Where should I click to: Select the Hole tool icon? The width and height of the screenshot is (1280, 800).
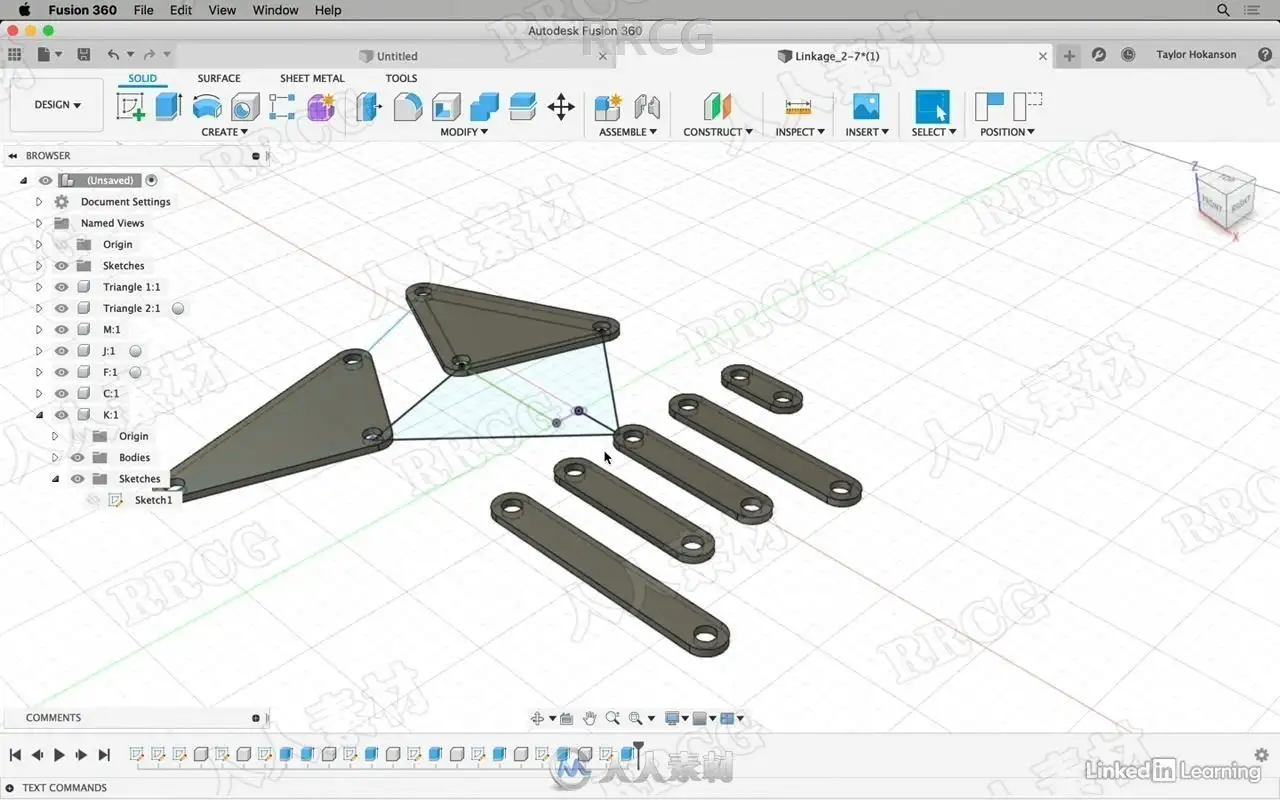click(x=245, y=106)
